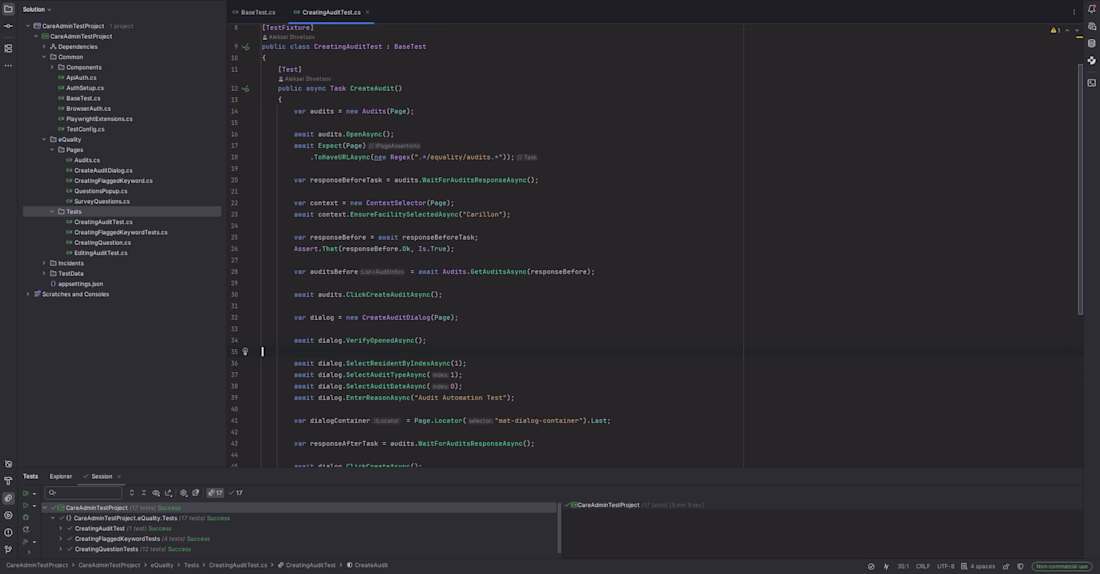This screenshot has height=574, width=1100.
Task: Open the test view options eye icon
Action: pyautogui.click(x=156, y=493)
